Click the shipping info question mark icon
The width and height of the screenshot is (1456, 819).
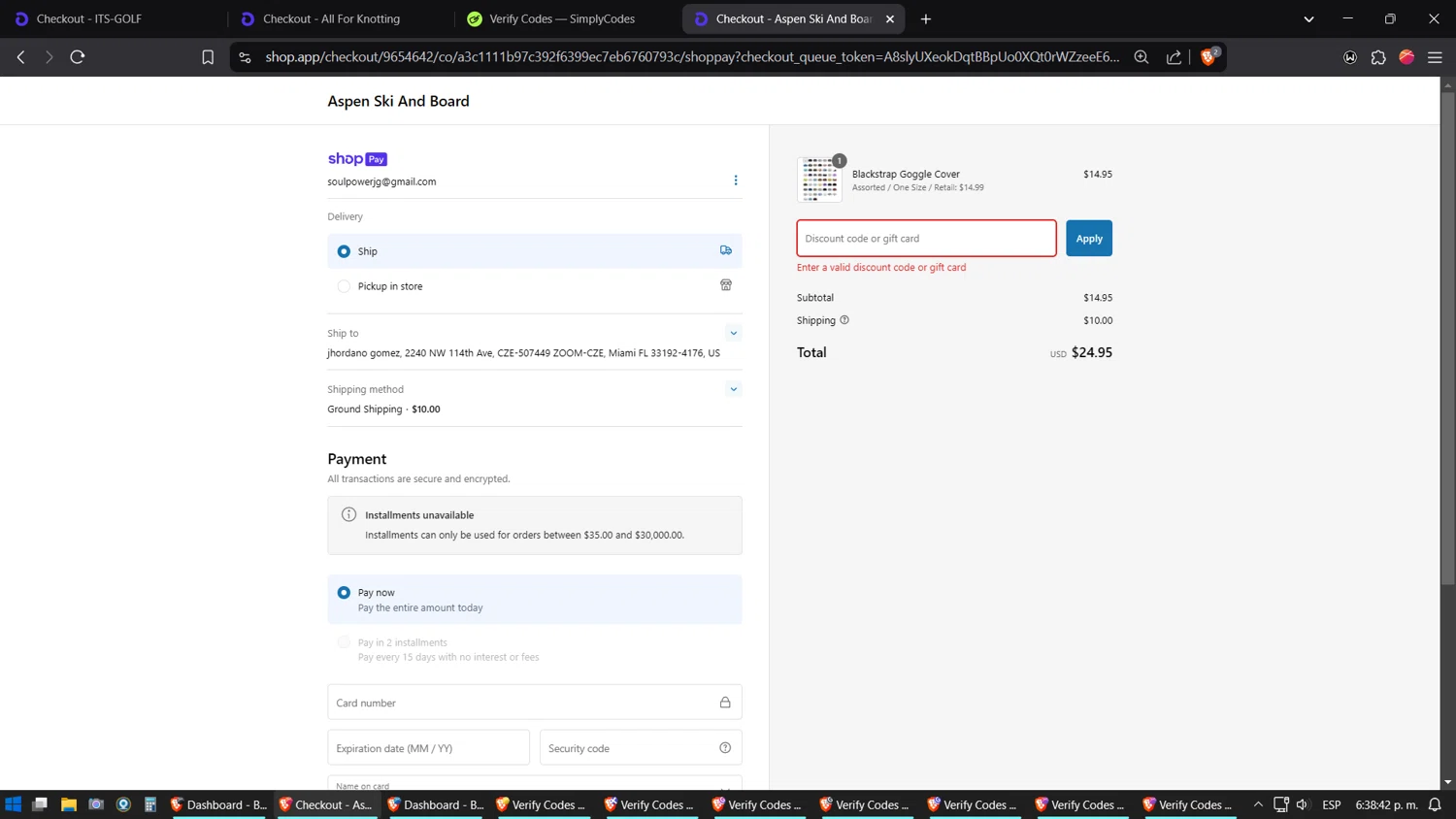coord(844,320)
